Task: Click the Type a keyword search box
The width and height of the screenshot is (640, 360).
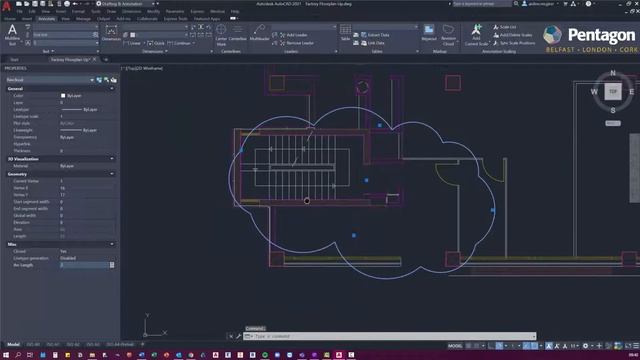Action: pyautogui.click(x=482, y=4)
